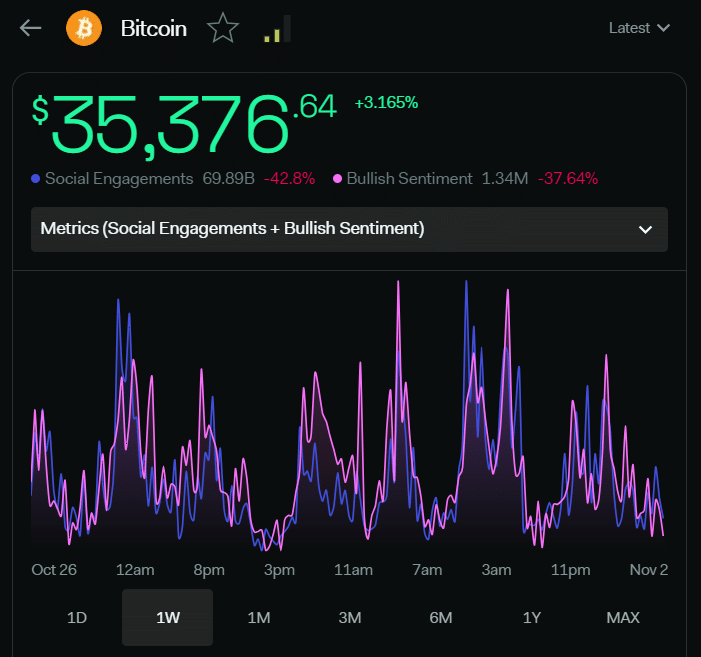This screenshot has width=701, height=657.
Task: Show the MAX time range
Action: pyautogui.click(x=623, y=618)
